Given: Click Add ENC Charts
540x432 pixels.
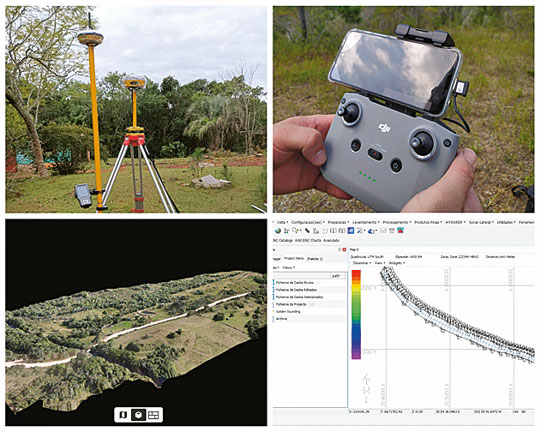Looking at the screenshot, I should tap(308, 240).
